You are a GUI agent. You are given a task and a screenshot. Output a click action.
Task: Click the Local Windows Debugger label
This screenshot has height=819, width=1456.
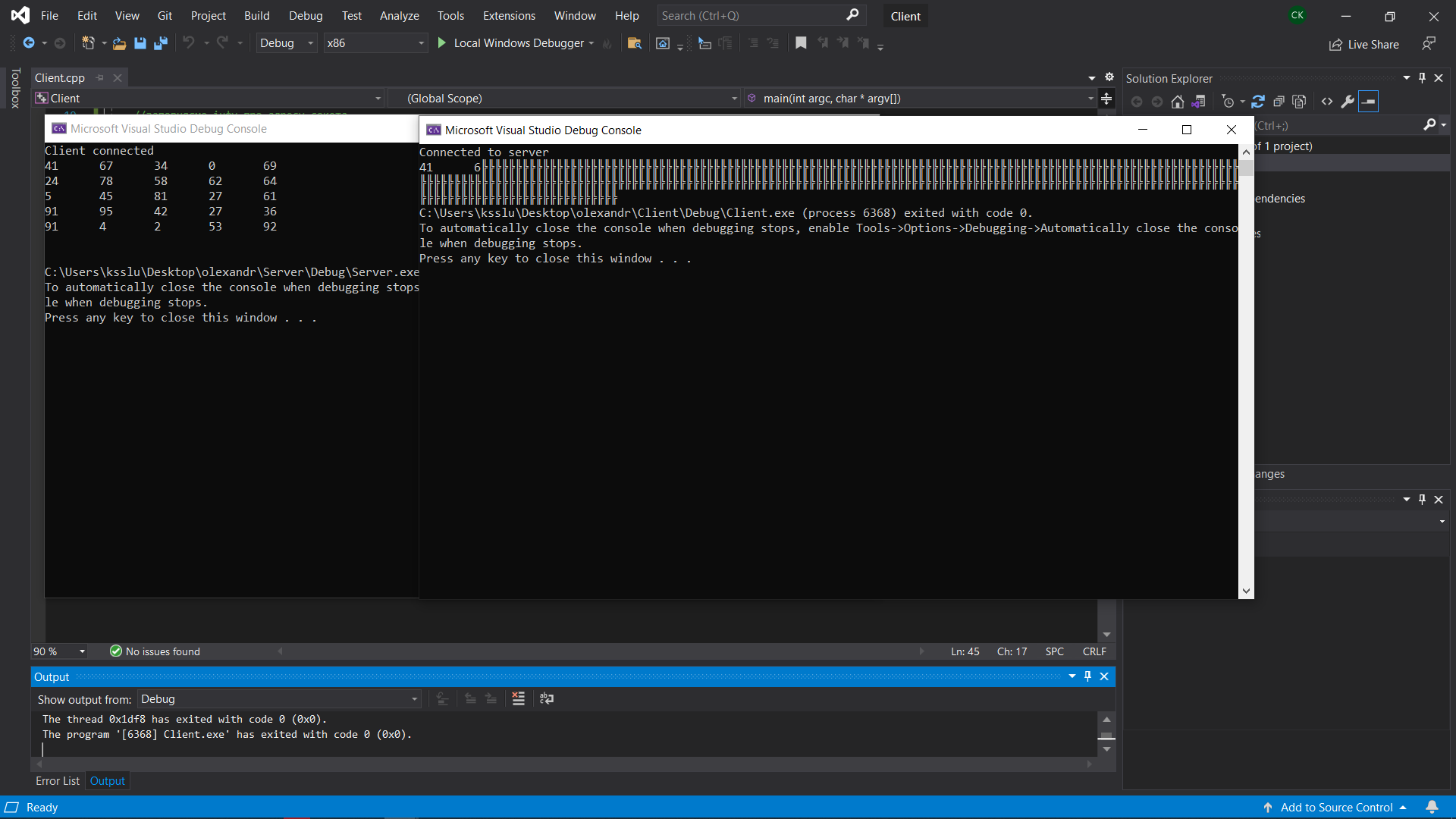(x=519, y=43)
